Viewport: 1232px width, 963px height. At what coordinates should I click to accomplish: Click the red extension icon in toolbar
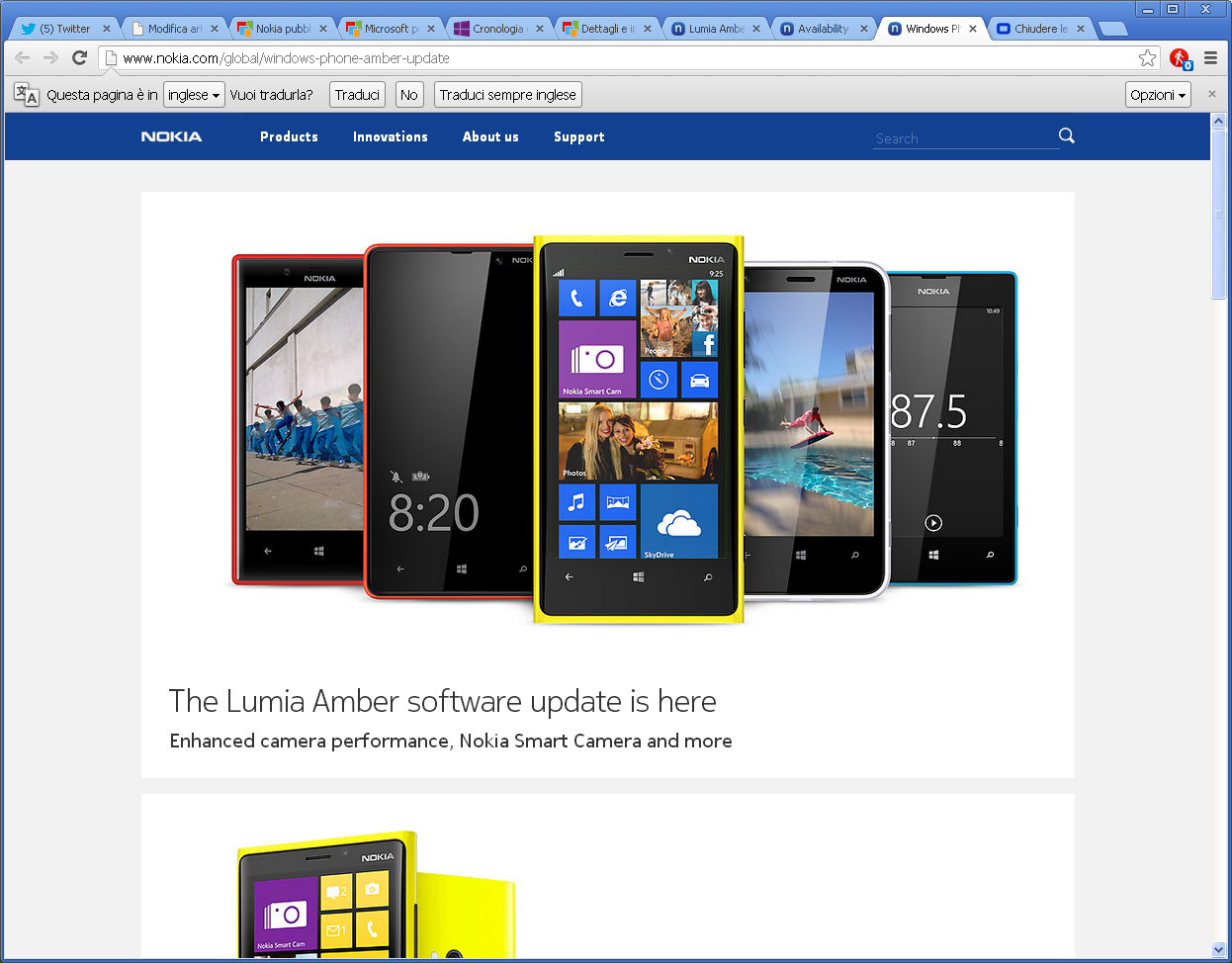point(1180,58)
